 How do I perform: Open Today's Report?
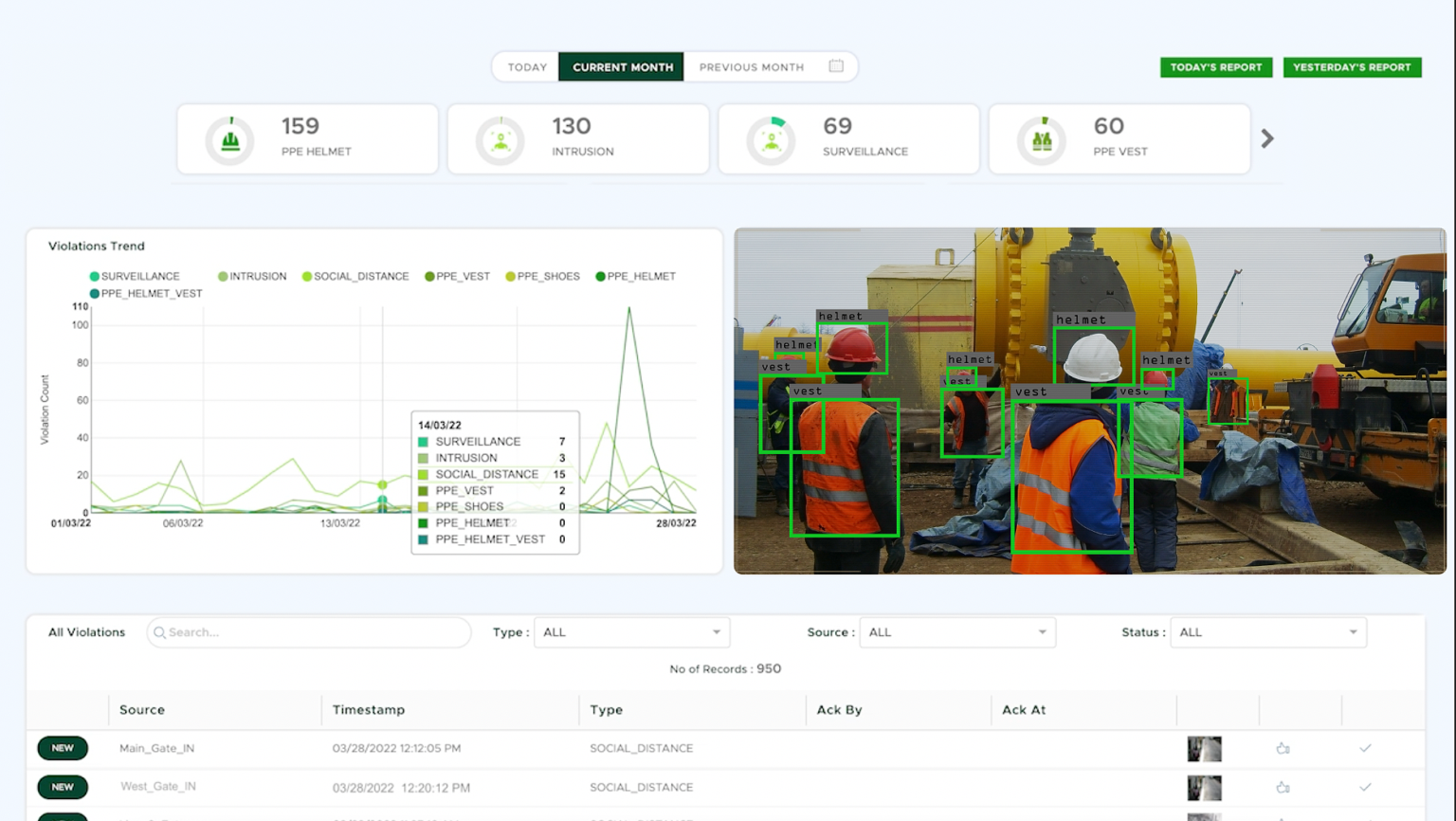click(x=1216, y=66)
